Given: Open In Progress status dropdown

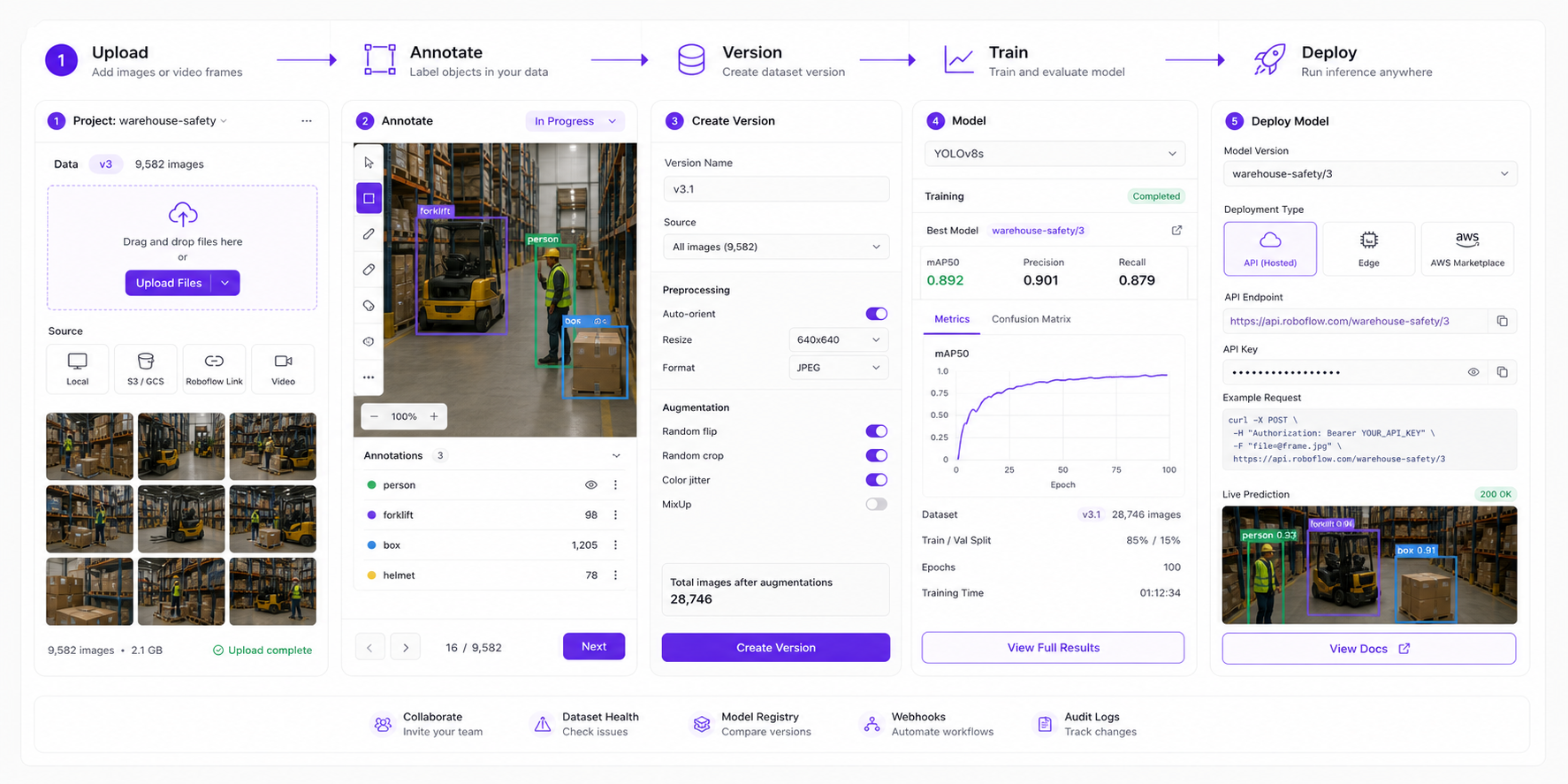Looking at the screenshot, I should (x=575, y=121).
